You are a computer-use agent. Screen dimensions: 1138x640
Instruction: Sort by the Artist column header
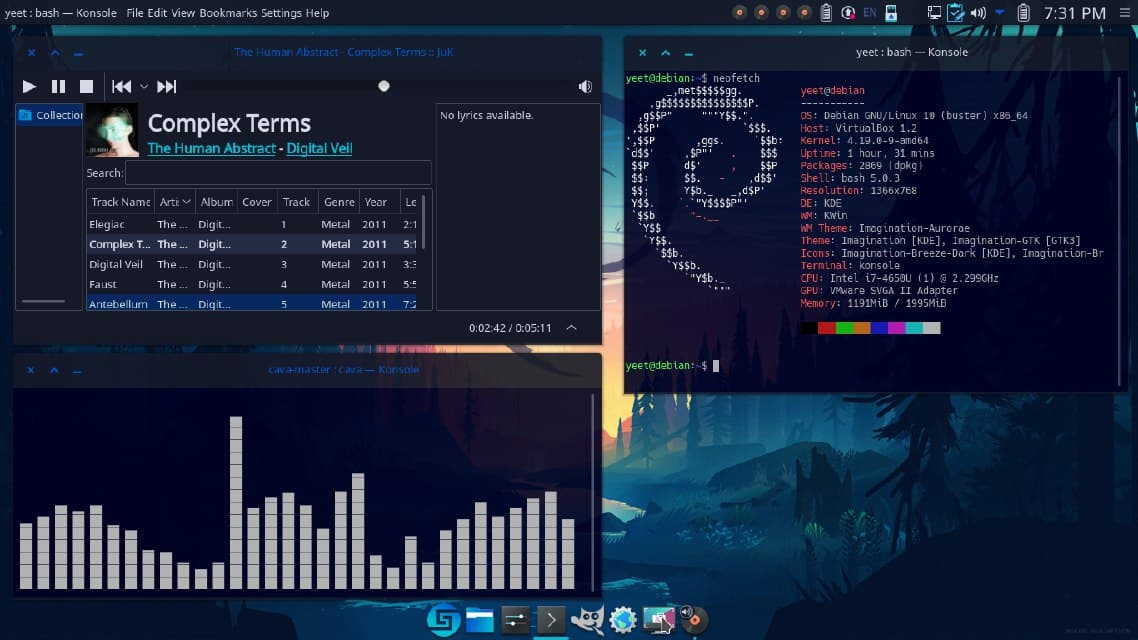(174, 202)
